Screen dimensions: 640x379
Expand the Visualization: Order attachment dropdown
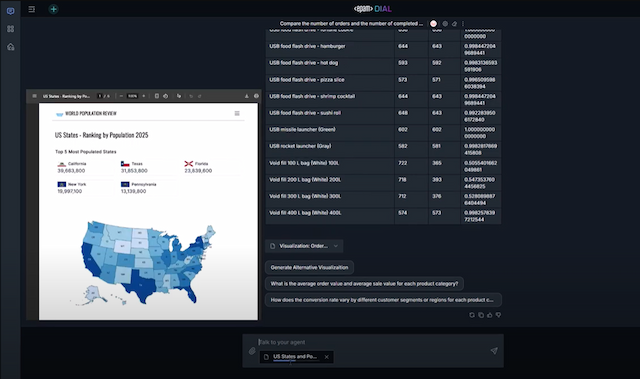click(336, 246)
